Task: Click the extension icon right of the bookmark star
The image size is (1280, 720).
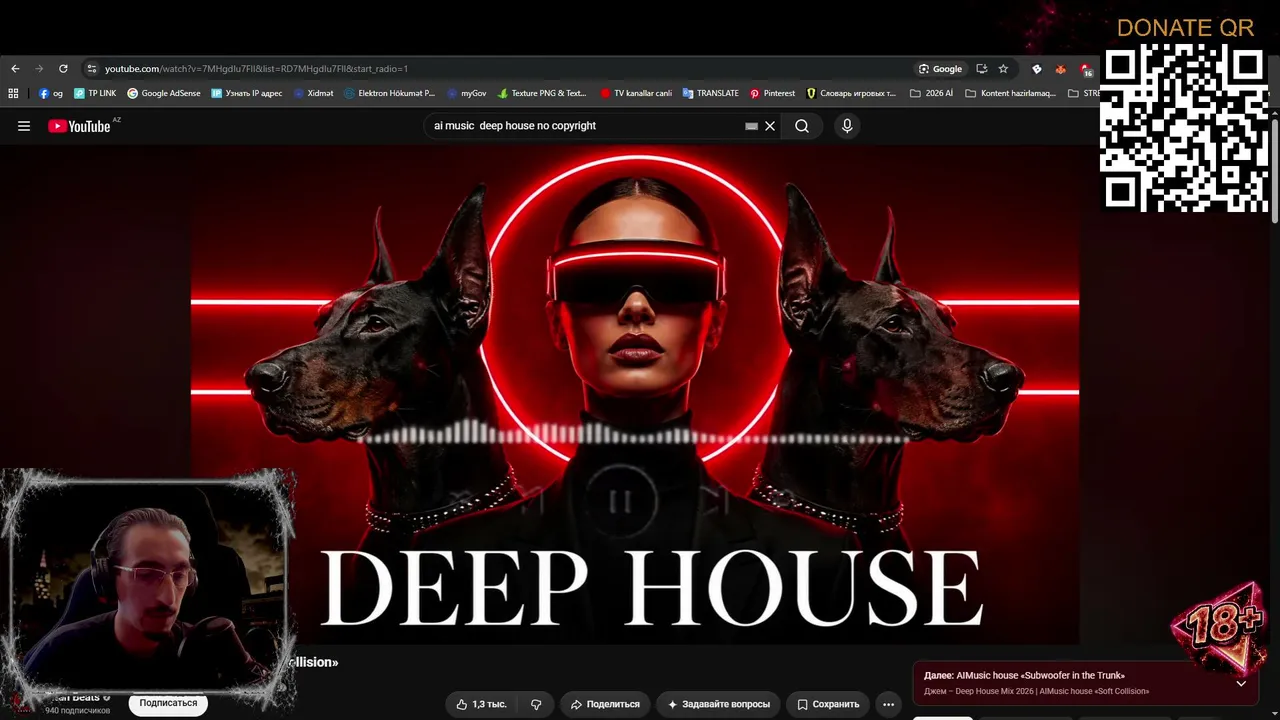Action: click(x=1036, y=69)
